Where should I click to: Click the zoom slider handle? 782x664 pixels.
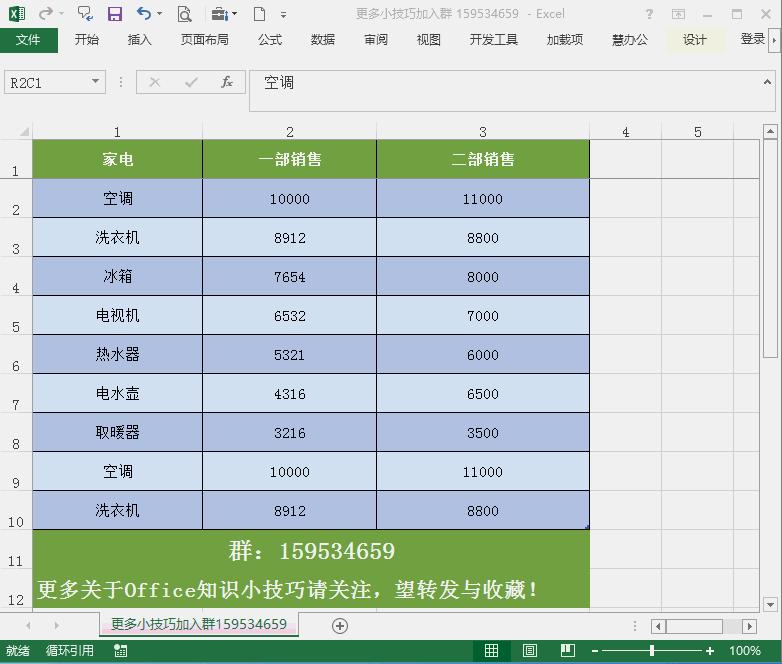coord(652,651)
